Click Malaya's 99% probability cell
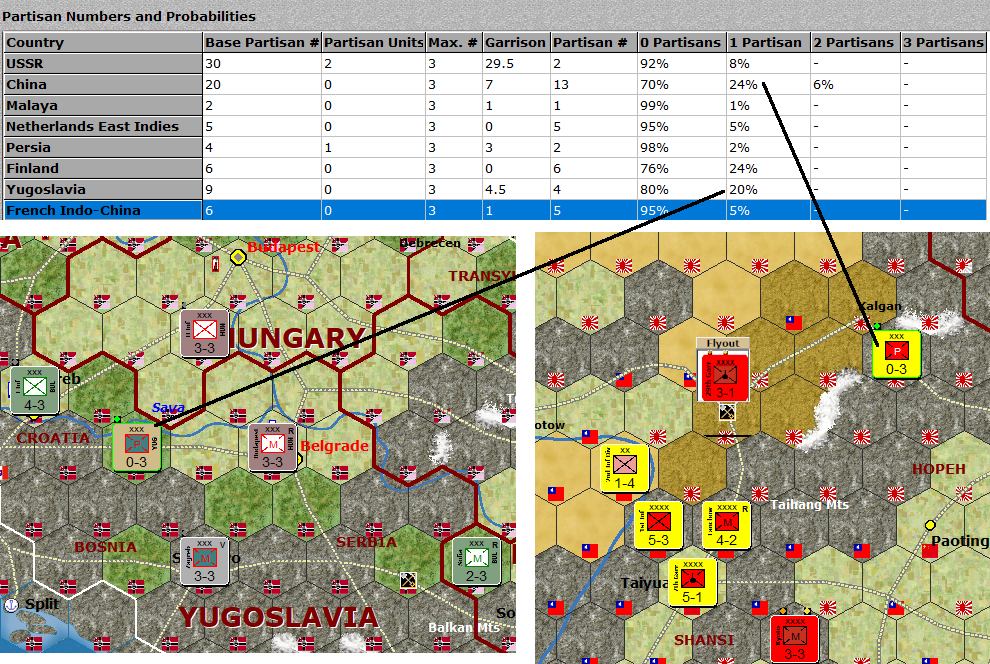The image size is (990, 664). click(x=681, y=105)
